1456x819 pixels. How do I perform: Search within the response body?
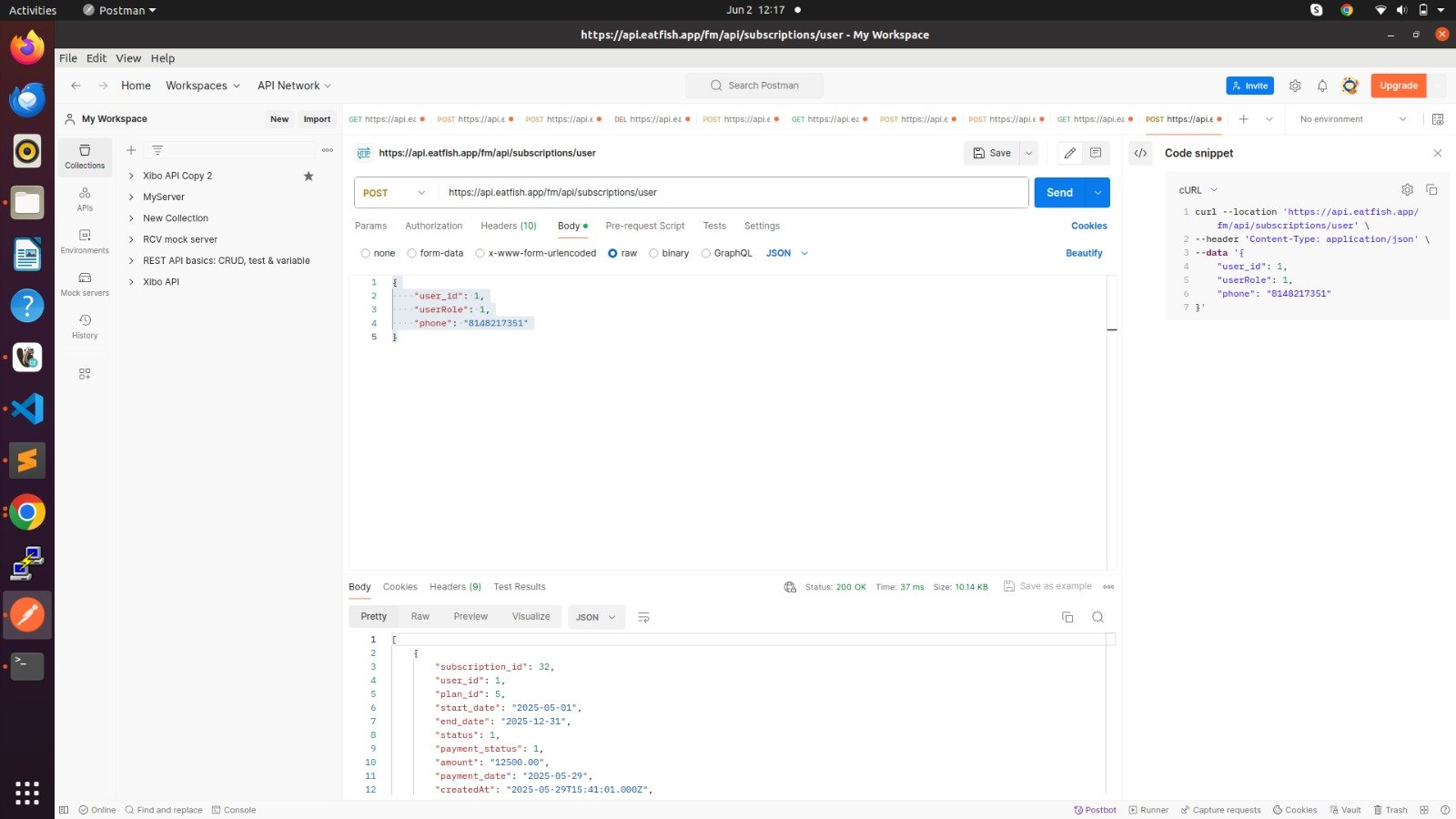click(x=1097, y=617)
